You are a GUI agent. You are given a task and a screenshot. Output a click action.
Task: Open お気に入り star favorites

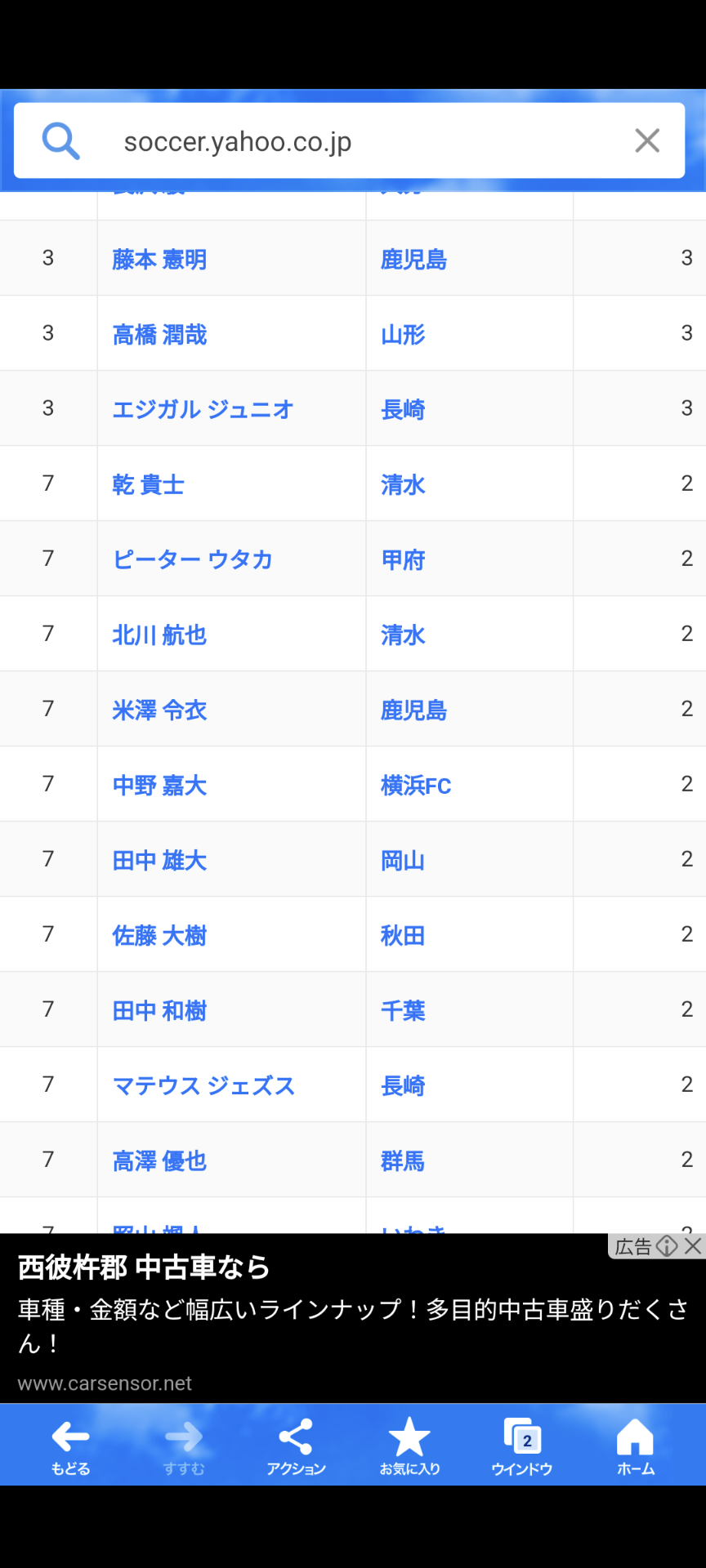pos(409,1447)
